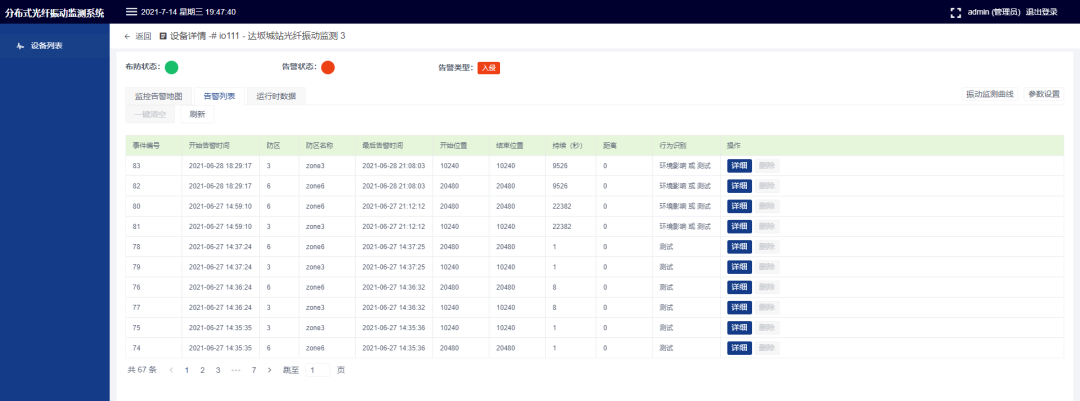This screenshot has height=401, width=1080.
Task: Switch to the 运行时数据 tab
Action: (276, 96)
